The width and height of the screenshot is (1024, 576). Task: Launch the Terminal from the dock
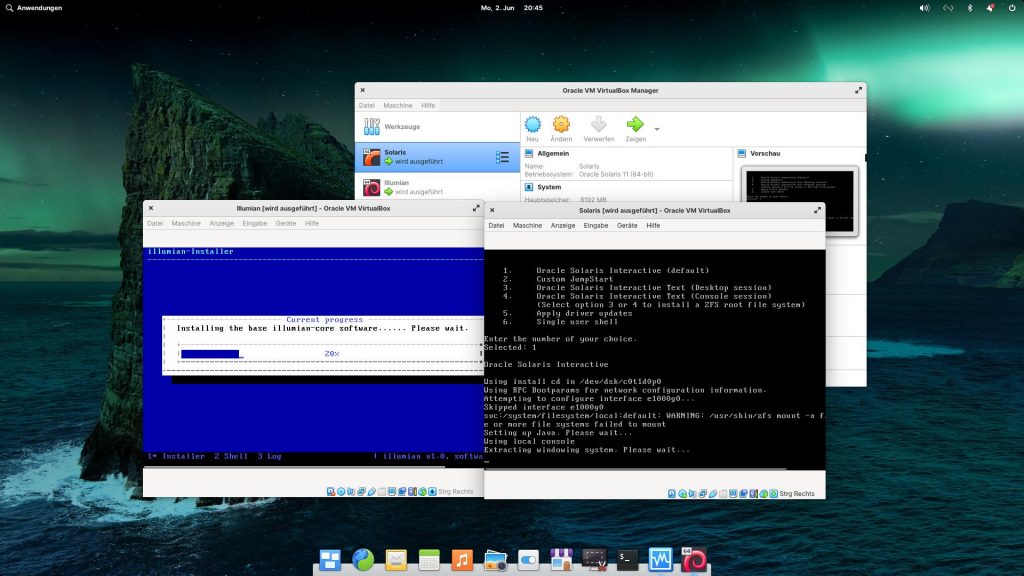tap(626, 560)
